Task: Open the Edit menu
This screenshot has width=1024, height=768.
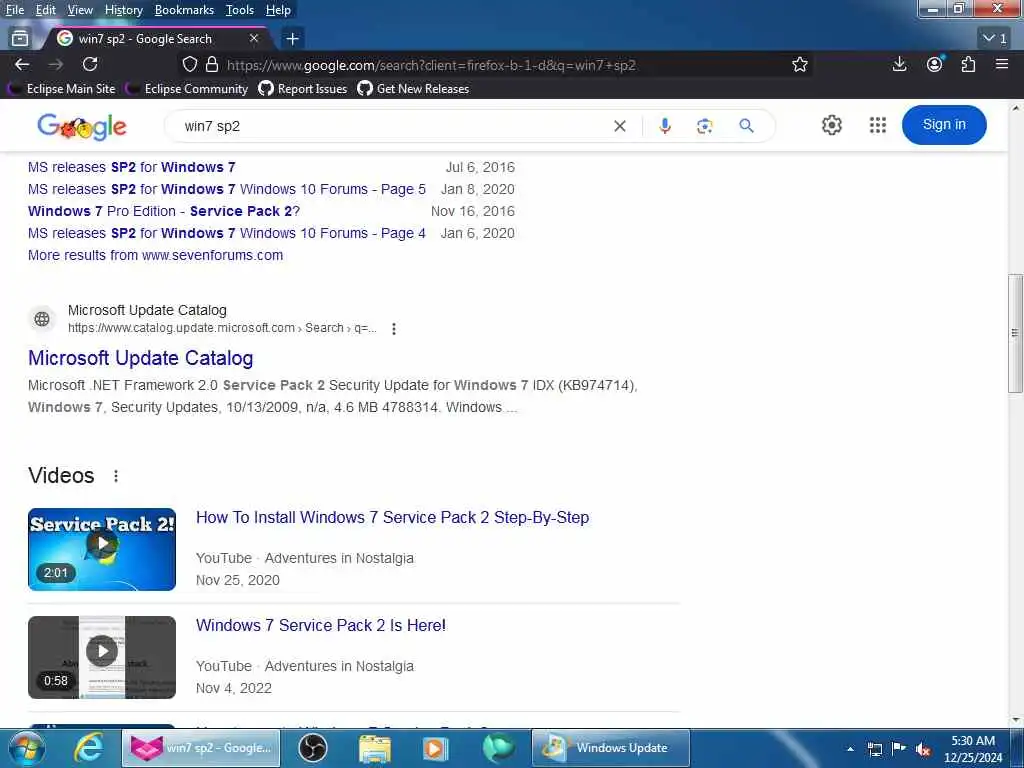Action: click(46, 10)
